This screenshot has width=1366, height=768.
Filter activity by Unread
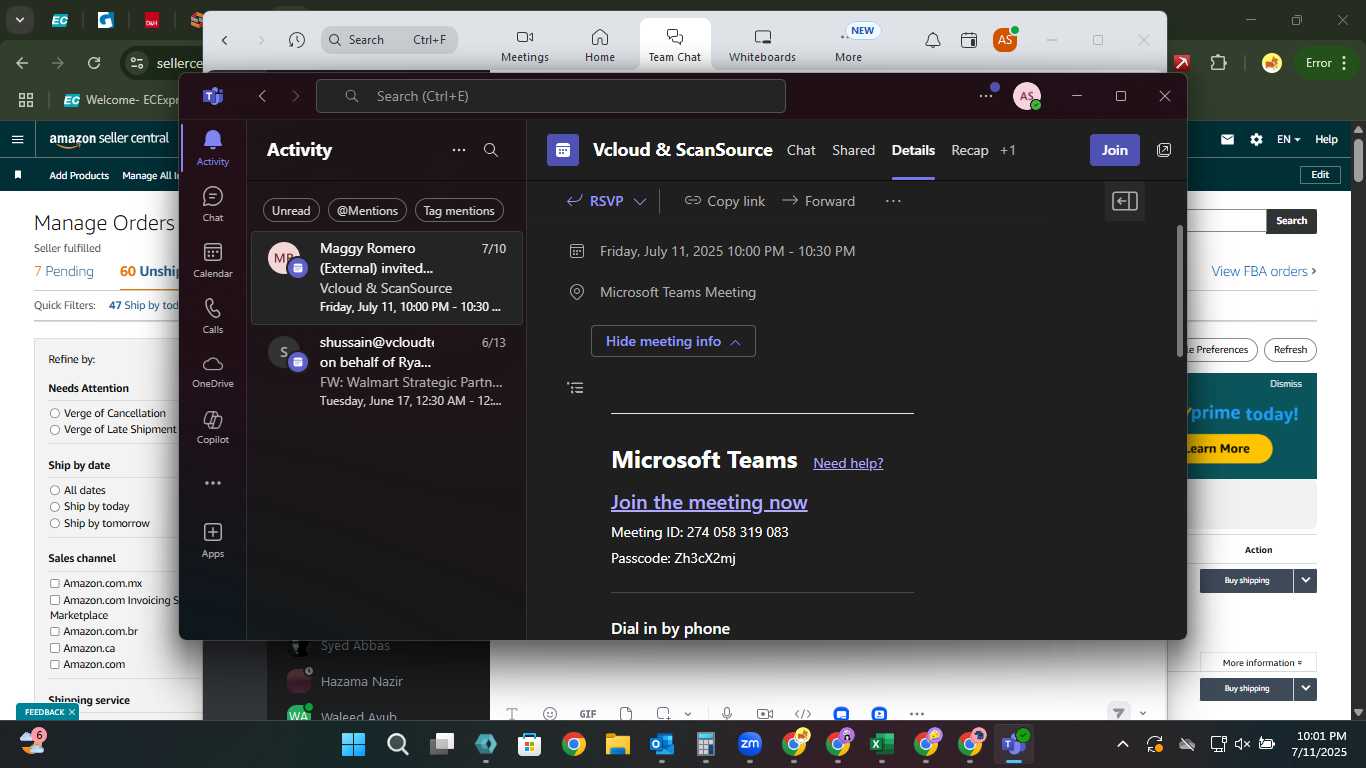tap(291, 210)
